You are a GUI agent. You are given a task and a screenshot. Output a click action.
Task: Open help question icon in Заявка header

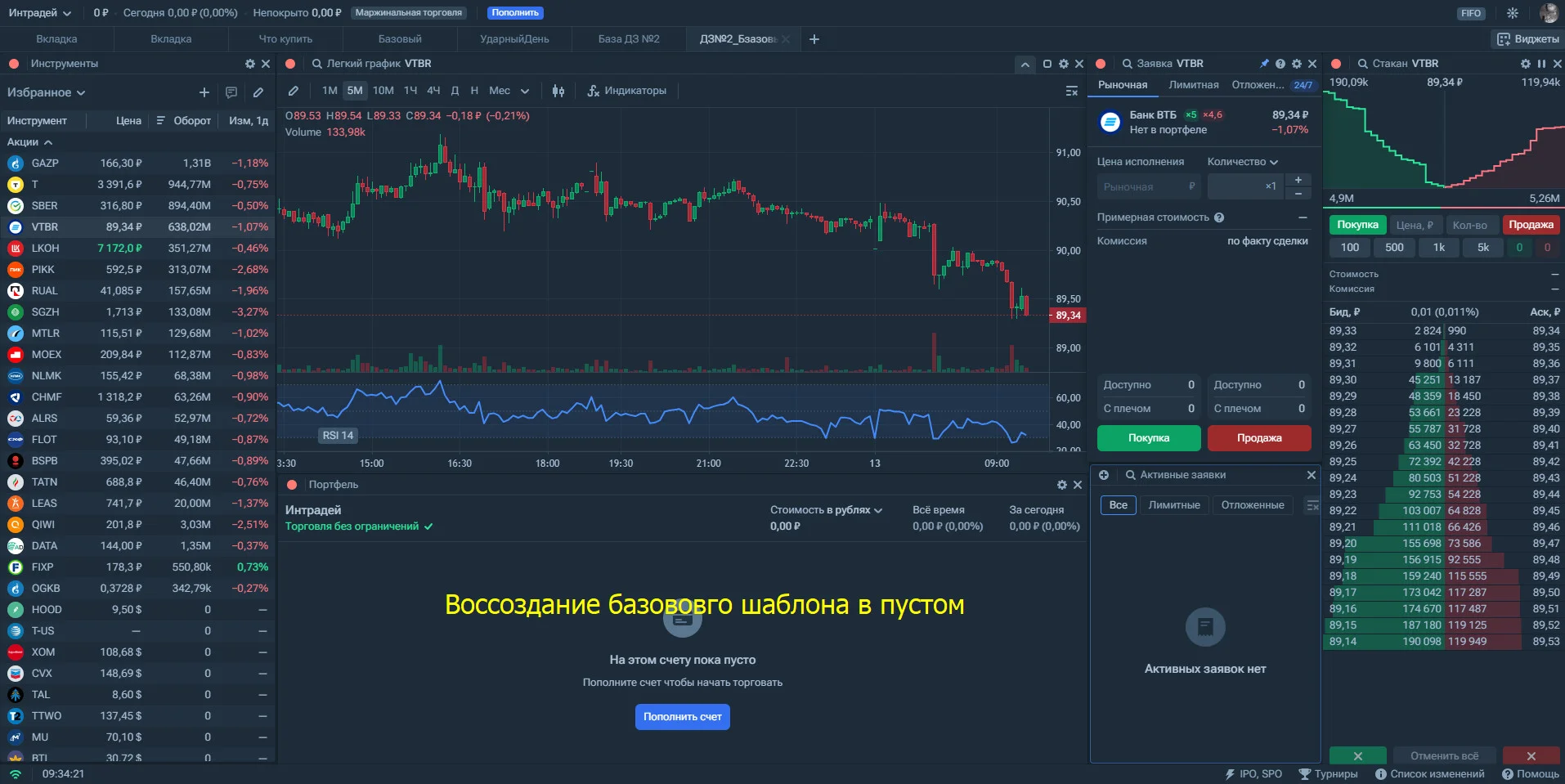(x=1280, y=64)
